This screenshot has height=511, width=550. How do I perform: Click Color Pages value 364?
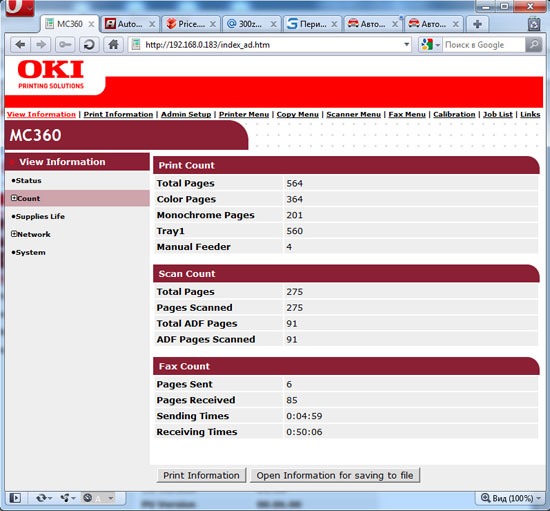click(x=294, y=199)
